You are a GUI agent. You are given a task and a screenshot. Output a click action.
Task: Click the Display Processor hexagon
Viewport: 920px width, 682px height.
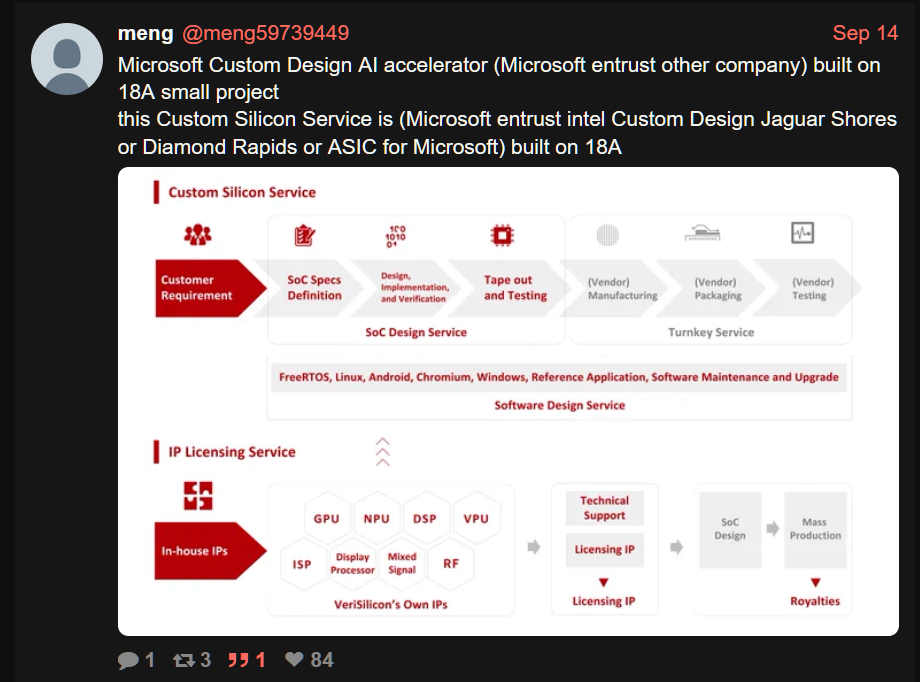click(352, 563)
